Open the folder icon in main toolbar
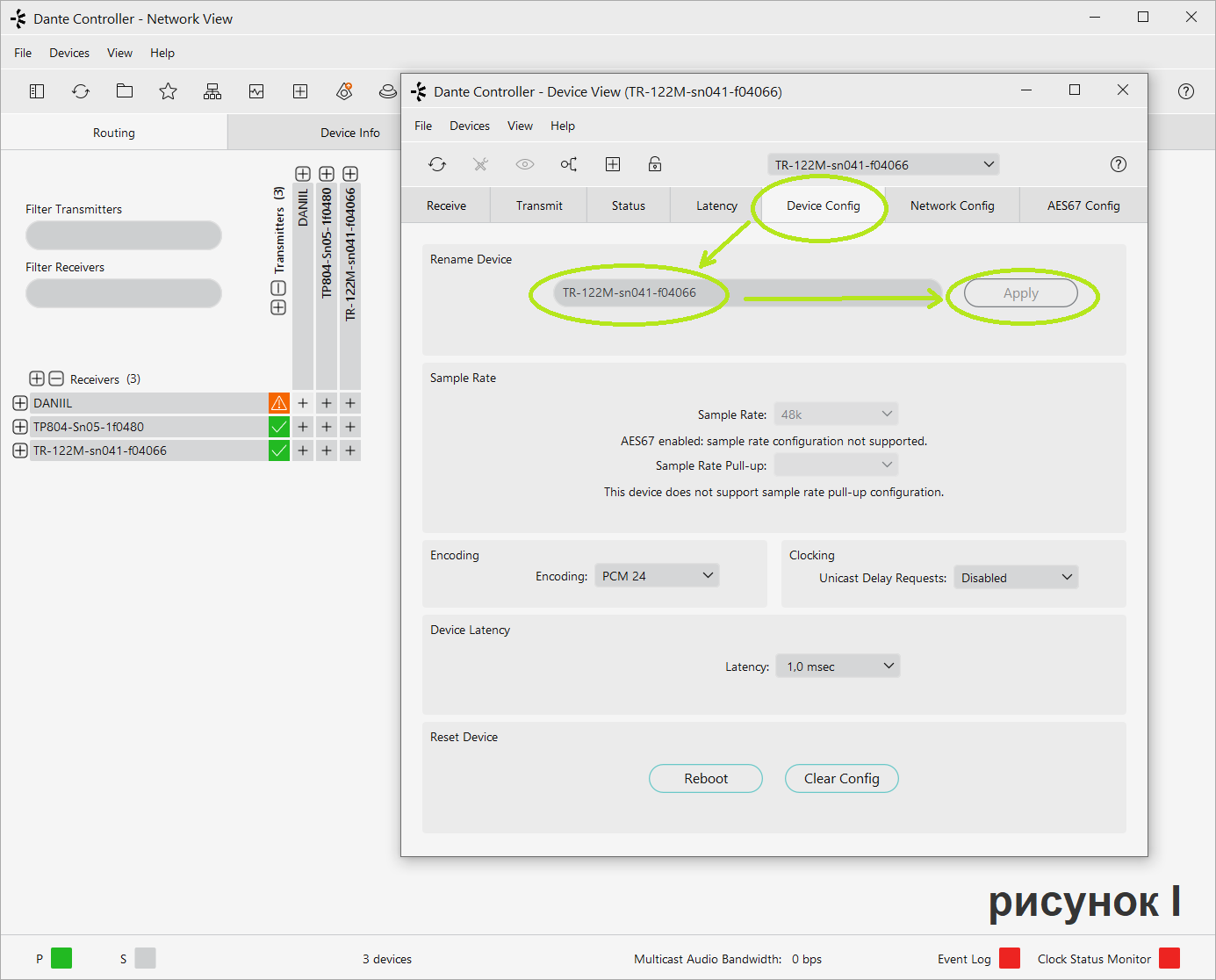 (125, 91)
